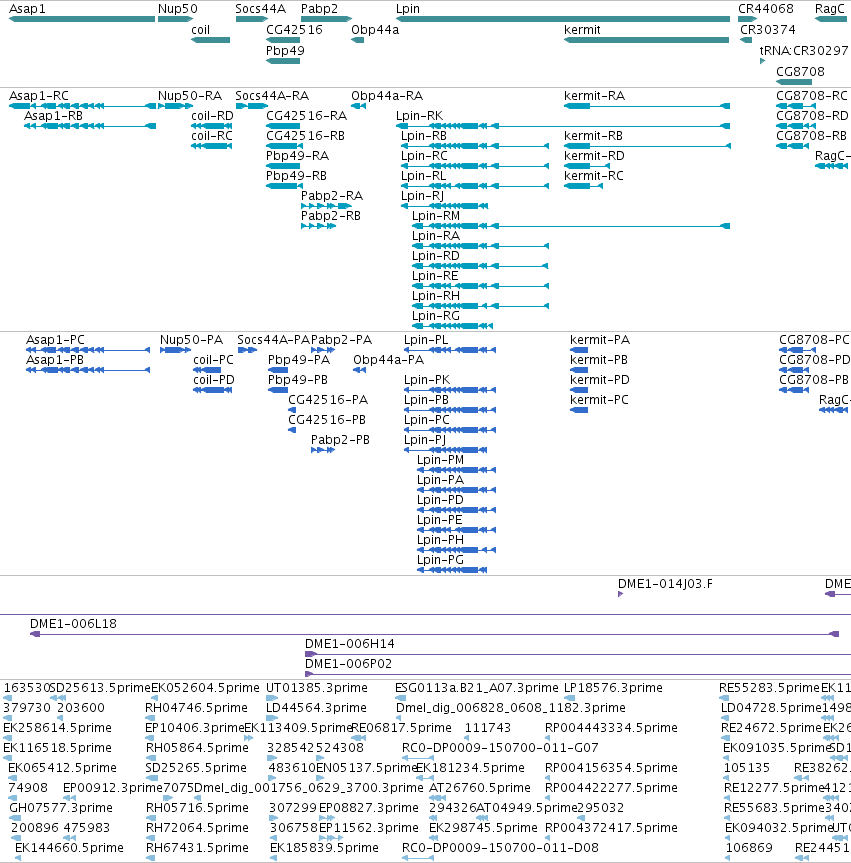Click the Socs44A-RA transcript label
This screenshot has height=863, width=851.
point(272,96)
